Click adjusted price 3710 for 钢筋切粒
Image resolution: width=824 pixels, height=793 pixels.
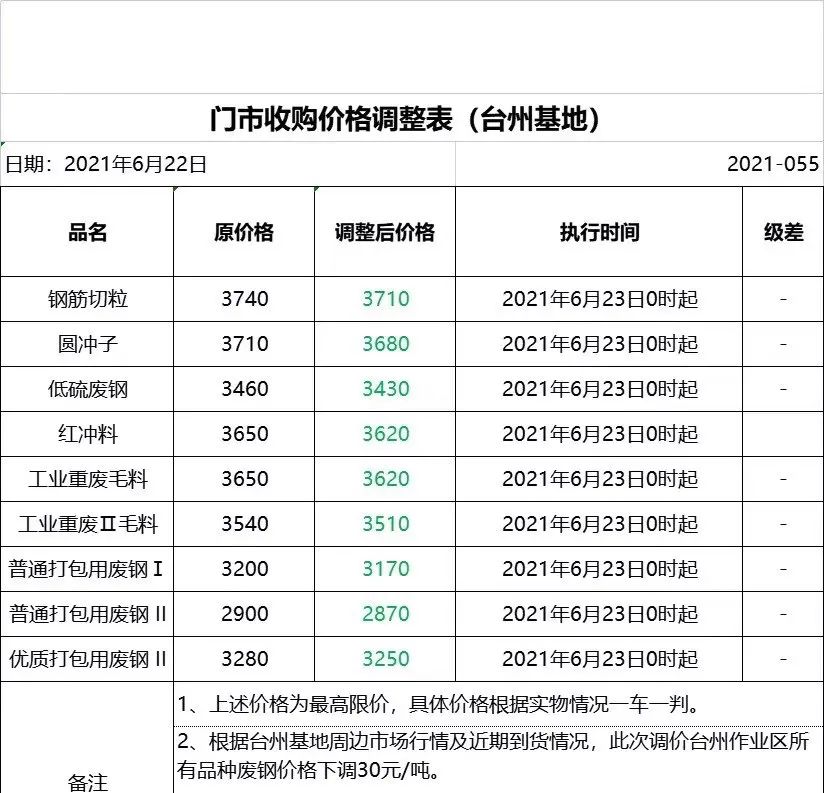point(386,298)
